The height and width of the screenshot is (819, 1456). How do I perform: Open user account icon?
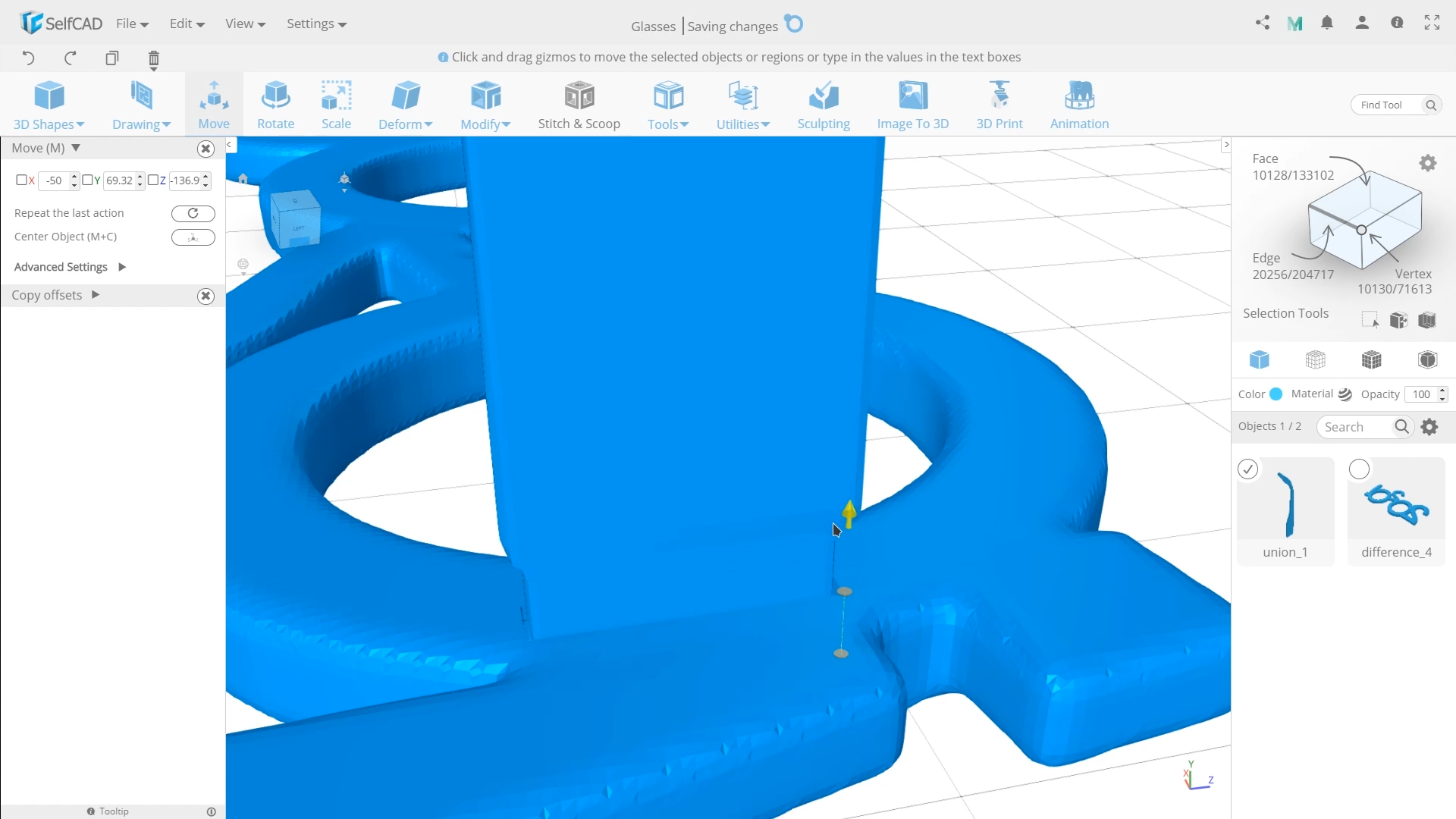pos(1362,23)
